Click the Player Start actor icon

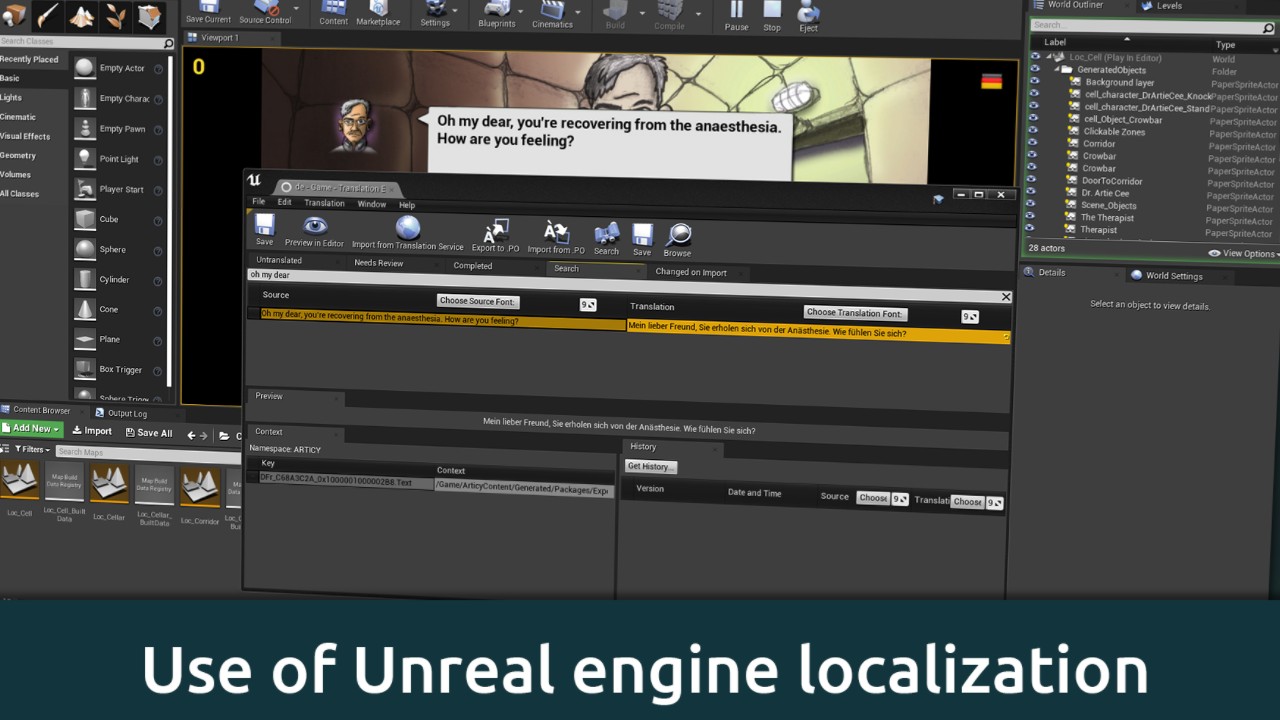click(84, 188)
